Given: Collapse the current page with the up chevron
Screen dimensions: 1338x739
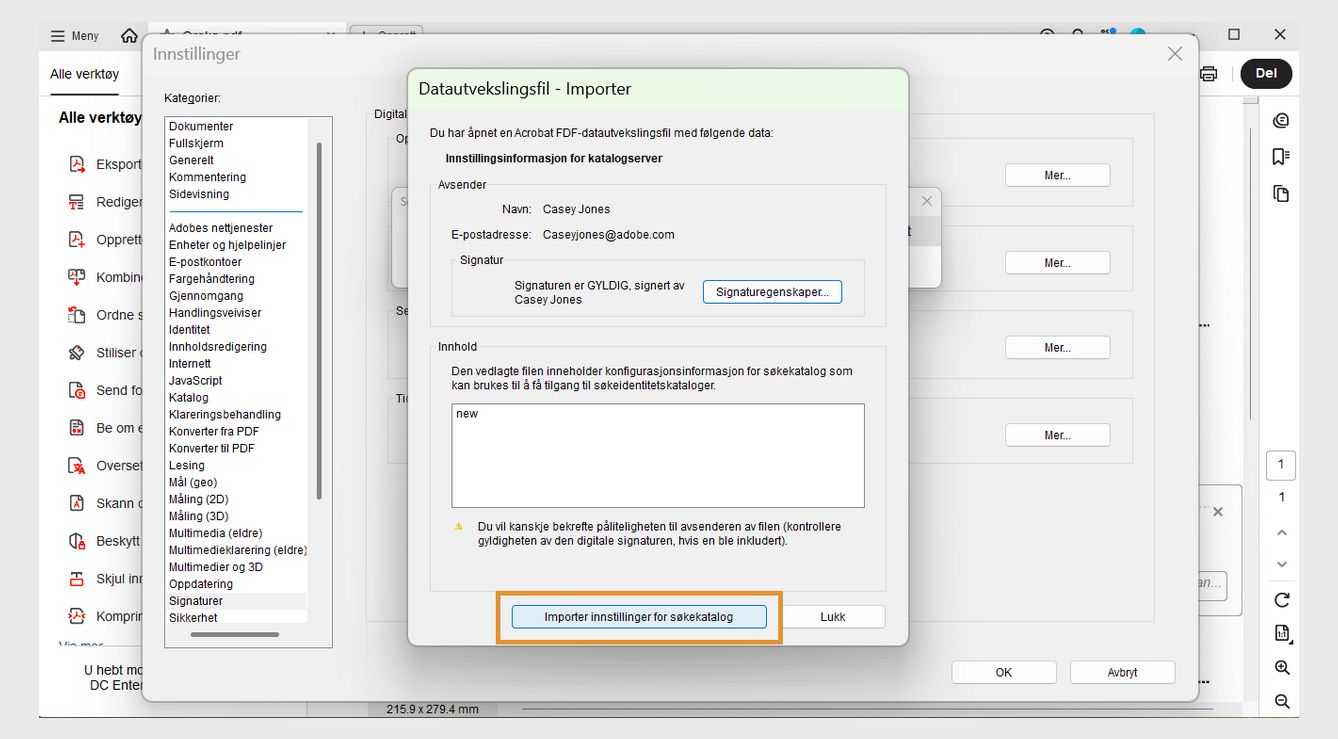Looking at the screenshot, I should [x=1281, y=532].
